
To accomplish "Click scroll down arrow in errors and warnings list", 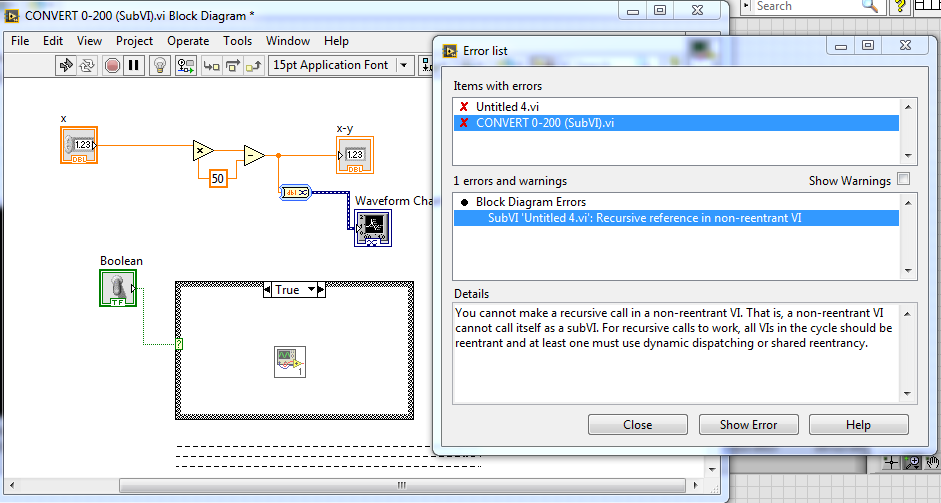I will [x=907, y=271].
